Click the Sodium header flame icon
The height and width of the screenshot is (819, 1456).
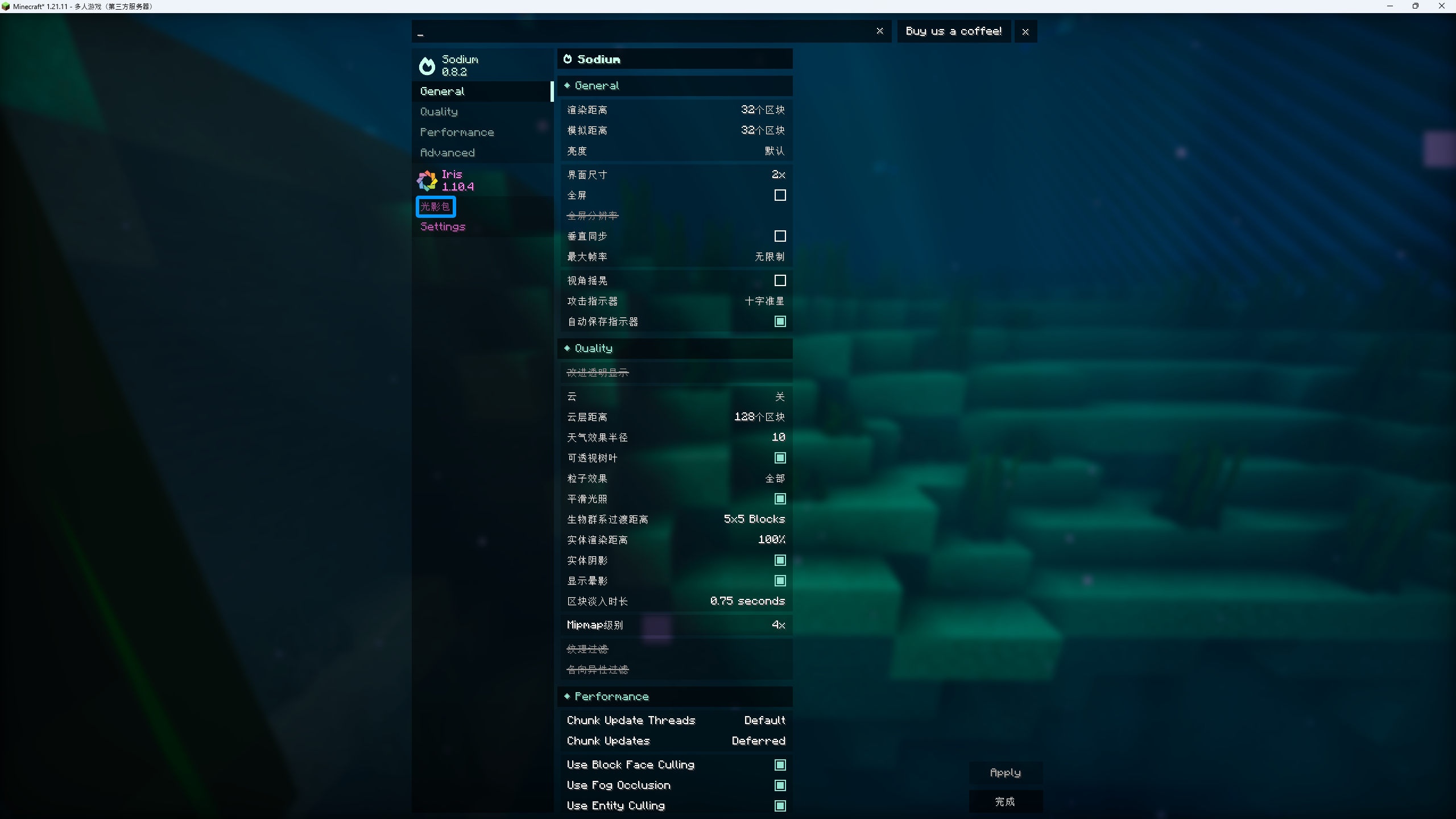tap(568, 59)
